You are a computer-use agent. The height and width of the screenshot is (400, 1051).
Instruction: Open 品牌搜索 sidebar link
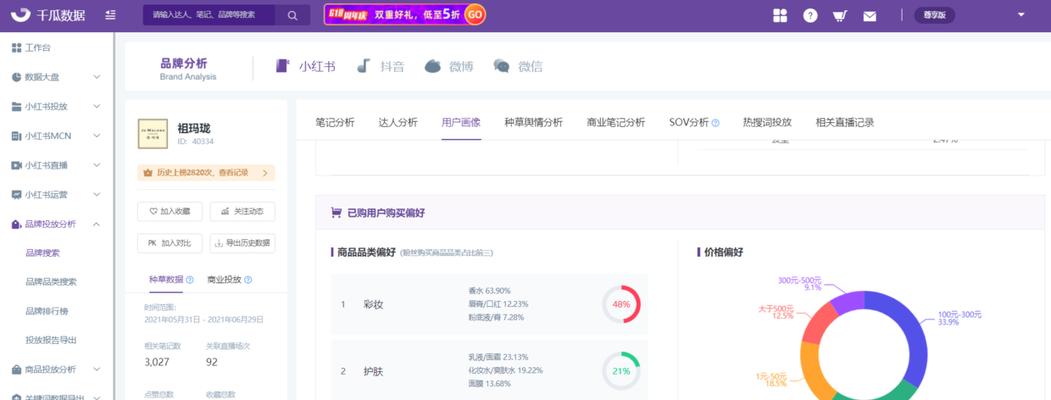(x=42, y=253)
